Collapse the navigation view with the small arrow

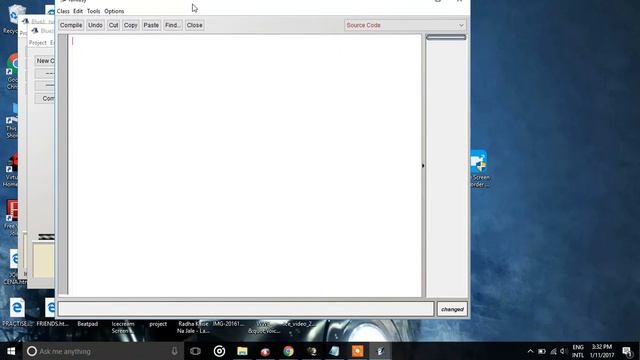coord(423,166)
